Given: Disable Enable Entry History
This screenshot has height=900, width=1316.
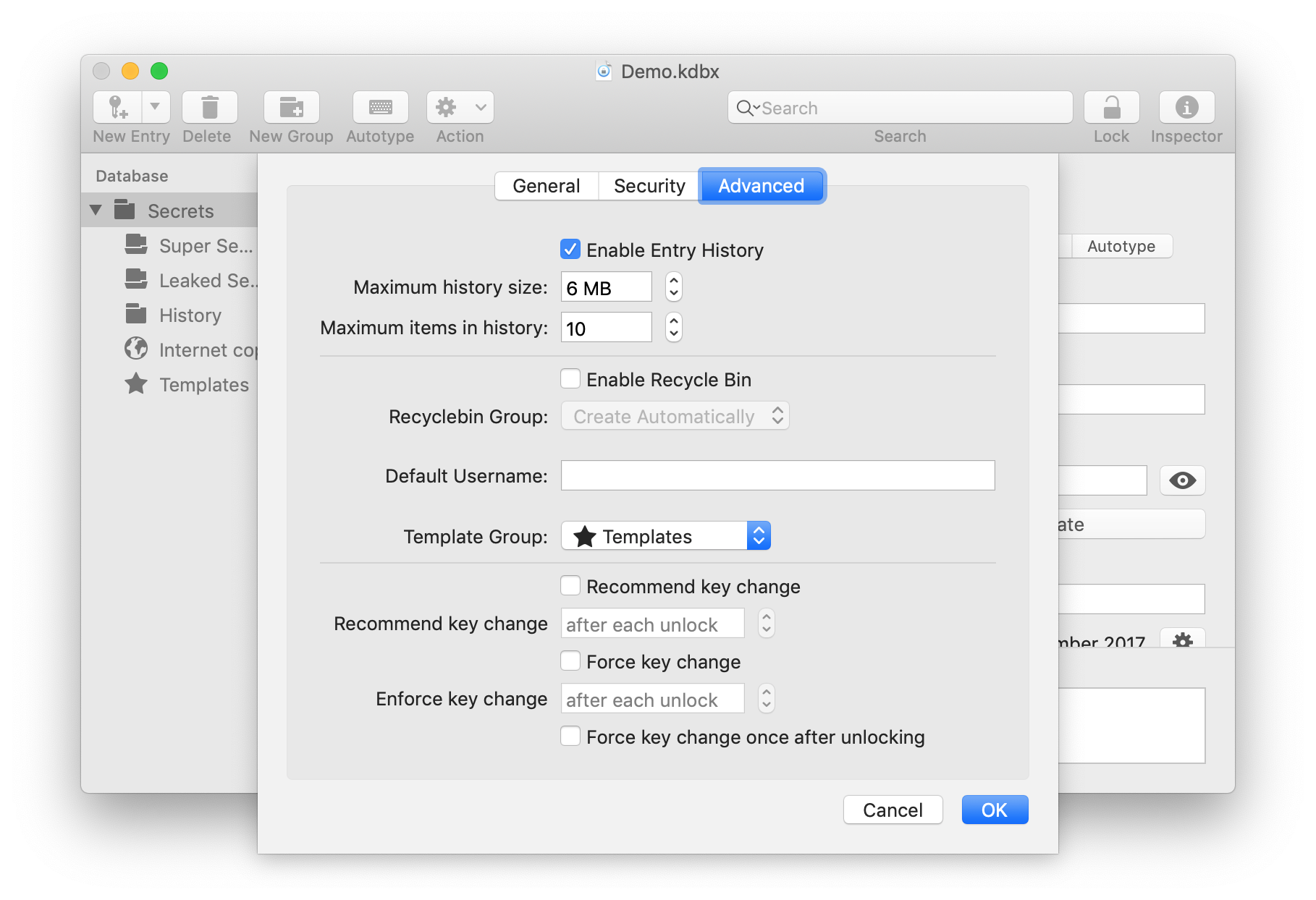Looking at the screenshot, I should (x=570, y=249).
